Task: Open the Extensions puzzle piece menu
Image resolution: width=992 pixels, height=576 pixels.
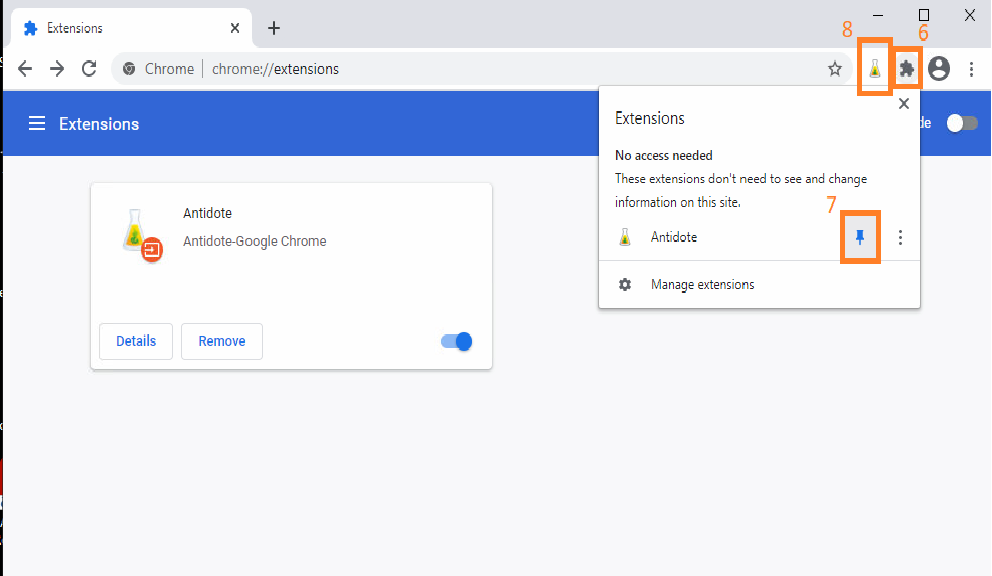Action: tap(906, 69)
